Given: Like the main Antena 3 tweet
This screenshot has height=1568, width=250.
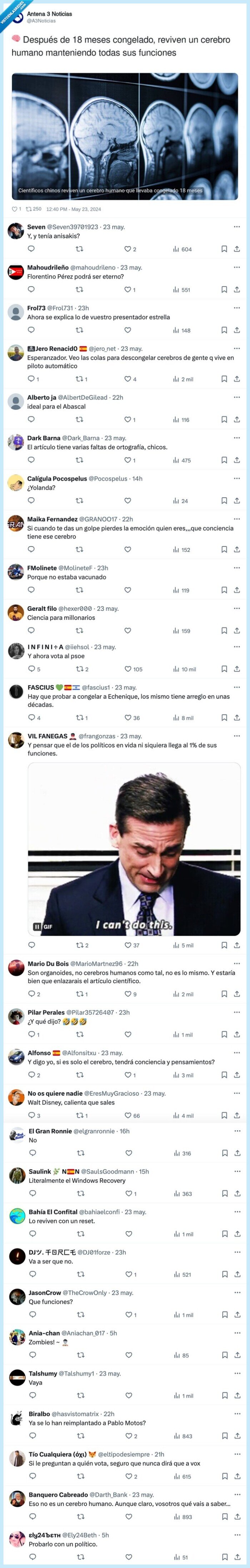Looking at the screenshot, I should (15, 209).
